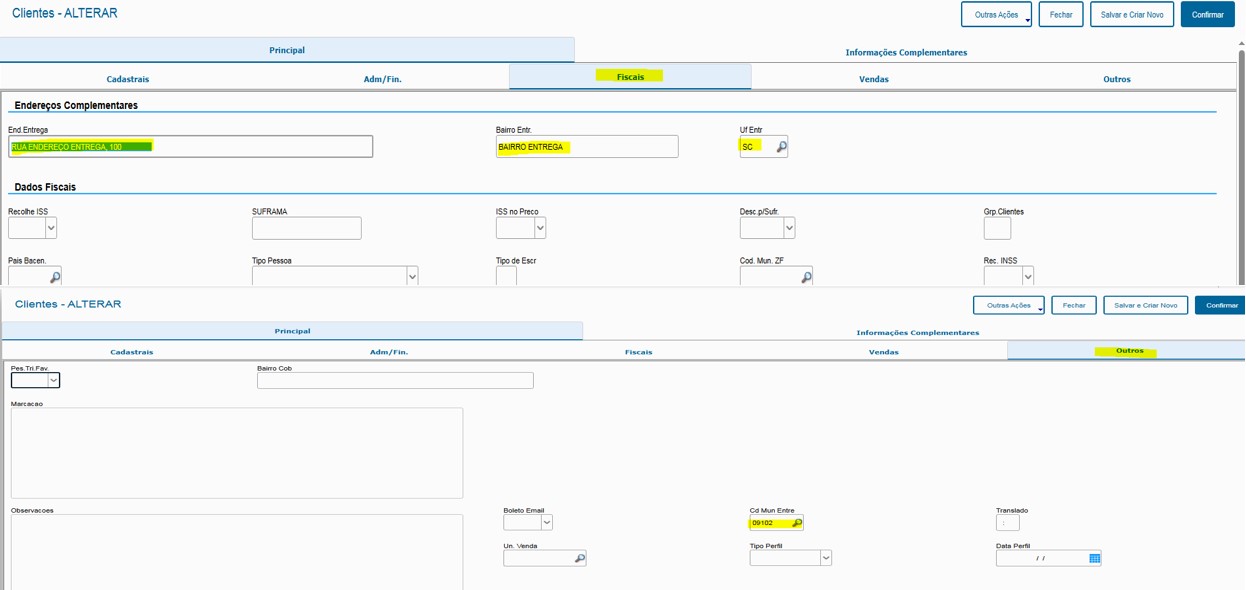
Task: Click the Translado time field
Action: click(1008, 523)
